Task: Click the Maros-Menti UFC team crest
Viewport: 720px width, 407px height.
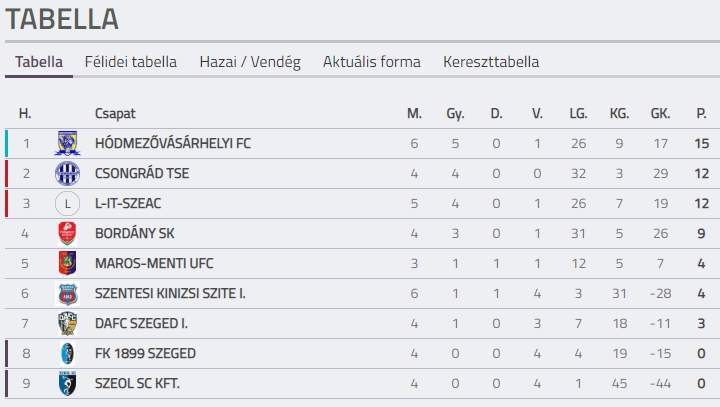Action: pyautogui.click(x=68, y=263)
